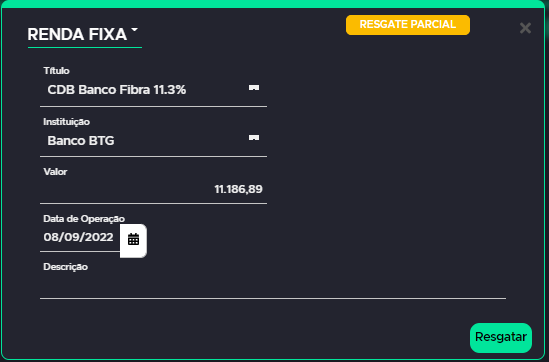Click the RENDA FIXA heading
Image resolution: width=549 pixels, height=362 pixels.
pyautogui.click(x=77, y=34)
